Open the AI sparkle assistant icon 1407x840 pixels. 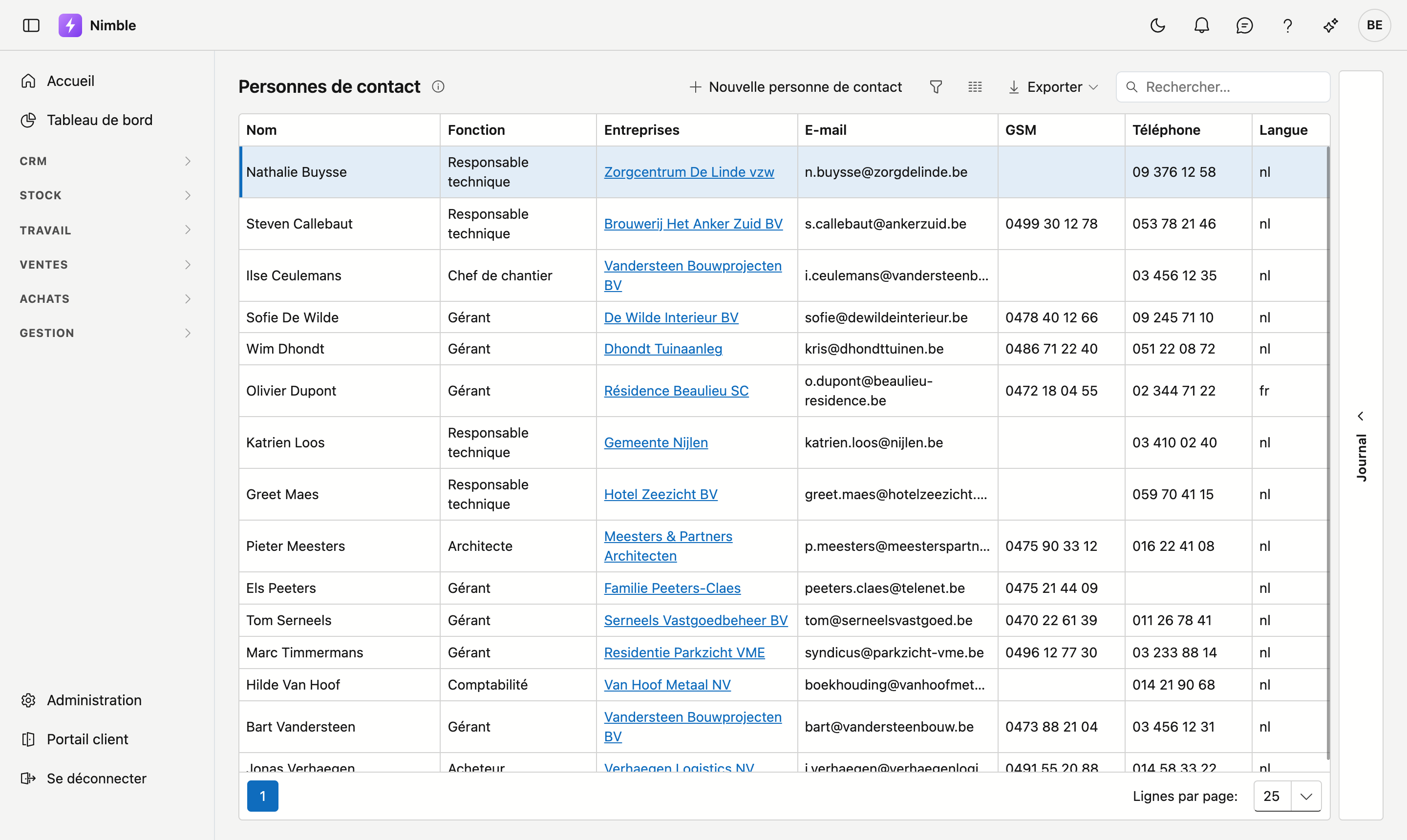[1331, 25]
